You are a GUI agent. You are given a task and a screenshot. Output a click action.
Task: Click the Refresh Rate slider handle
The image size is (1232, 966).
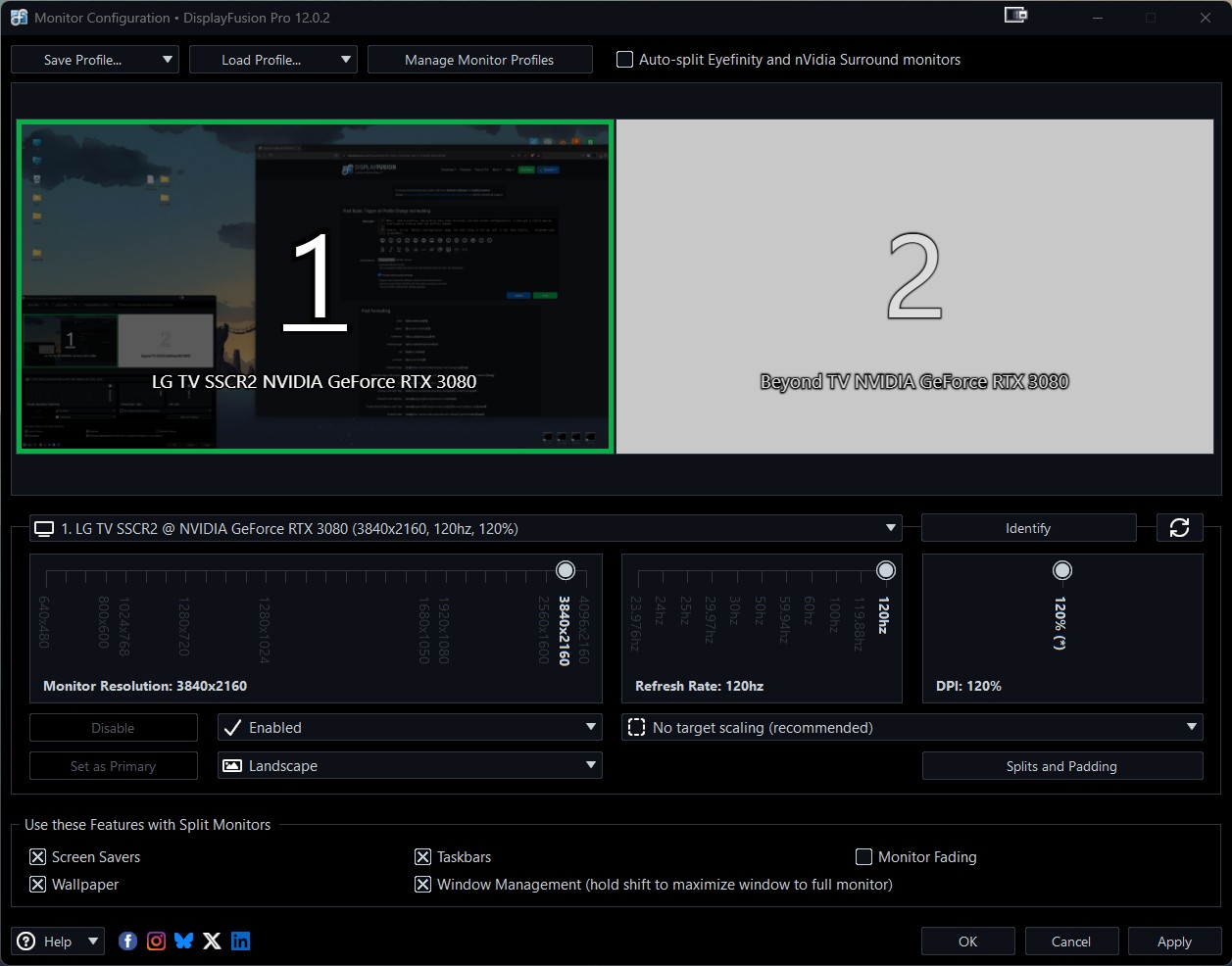[886, 570]
